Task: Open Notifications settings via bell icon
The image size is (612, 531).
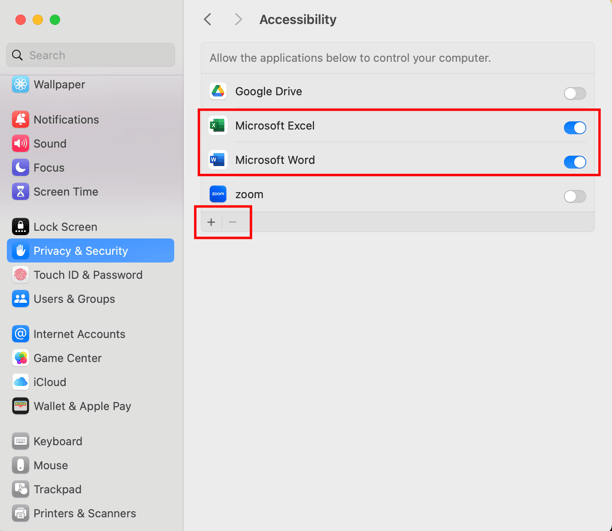Action: click(x=20, y=120)
